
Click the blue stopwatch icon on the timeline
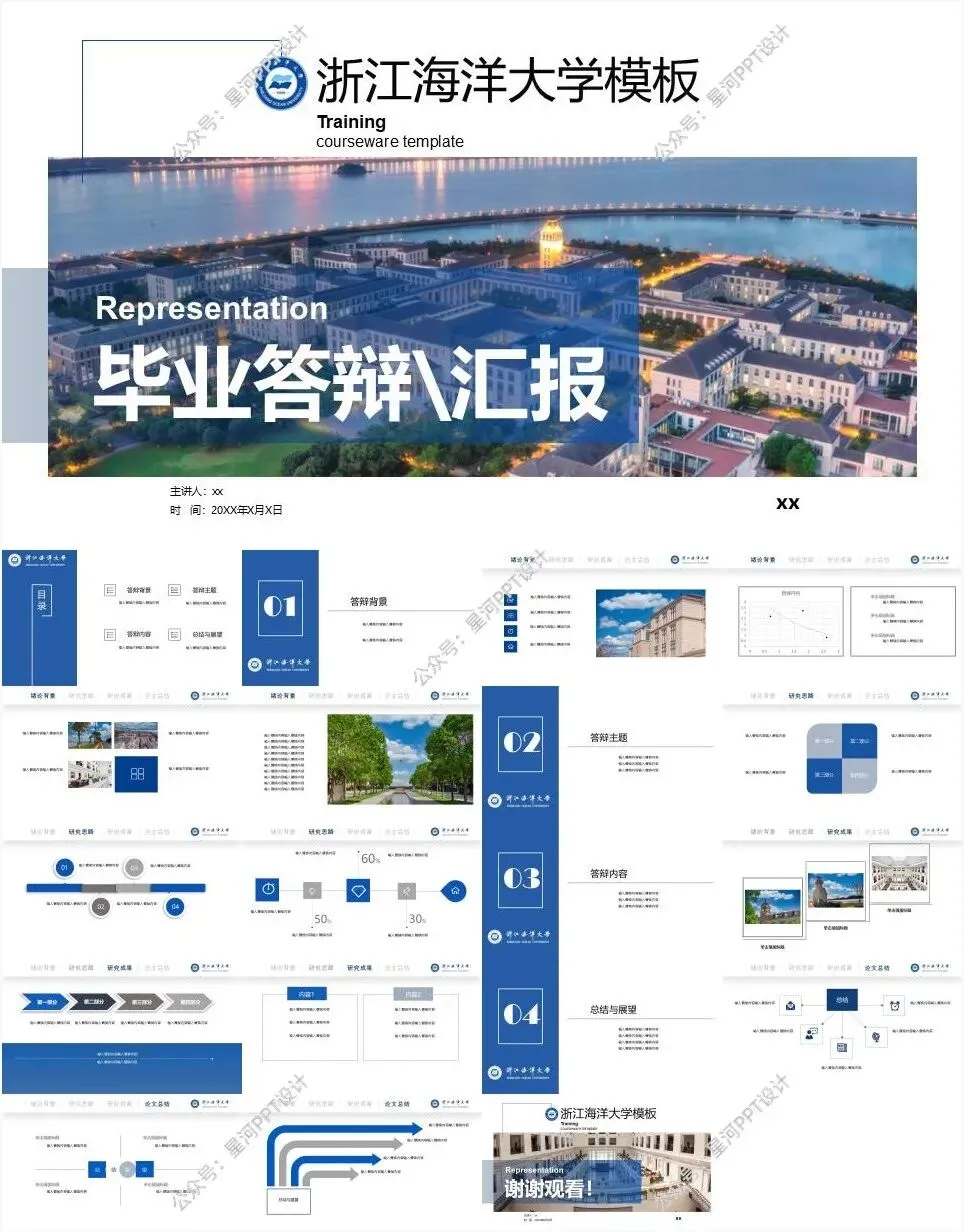coord(267,890)
